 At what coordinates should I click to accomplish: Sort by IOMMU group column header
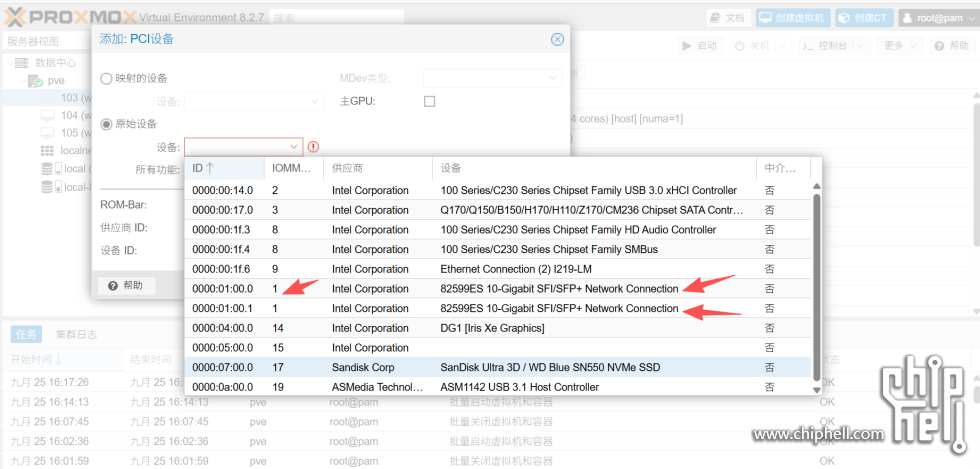(x=294, y=168)
